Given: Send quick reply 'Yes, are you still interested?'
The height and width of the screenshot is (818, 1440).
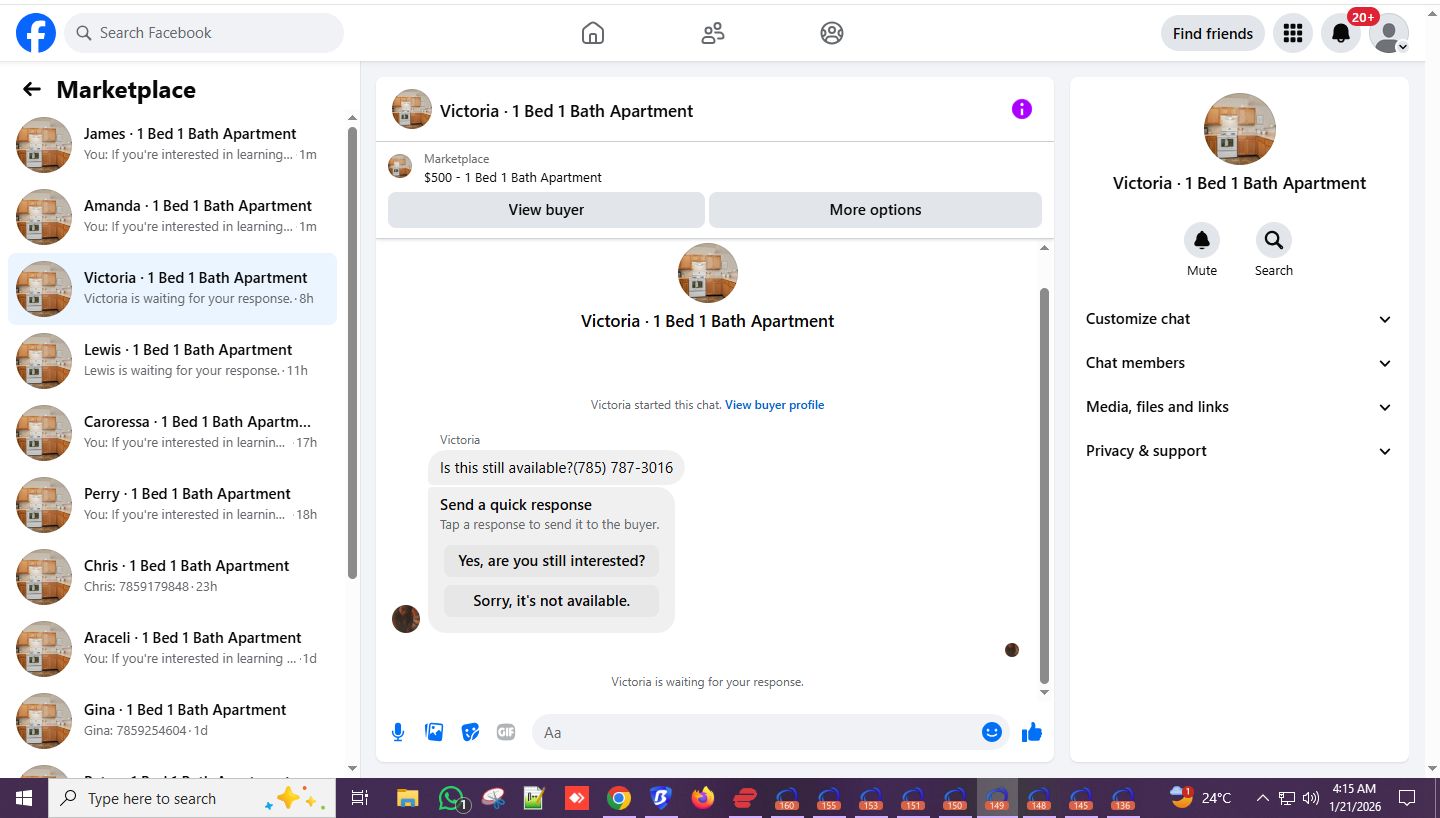Looking at the screenshot, I should coord(551,561).
